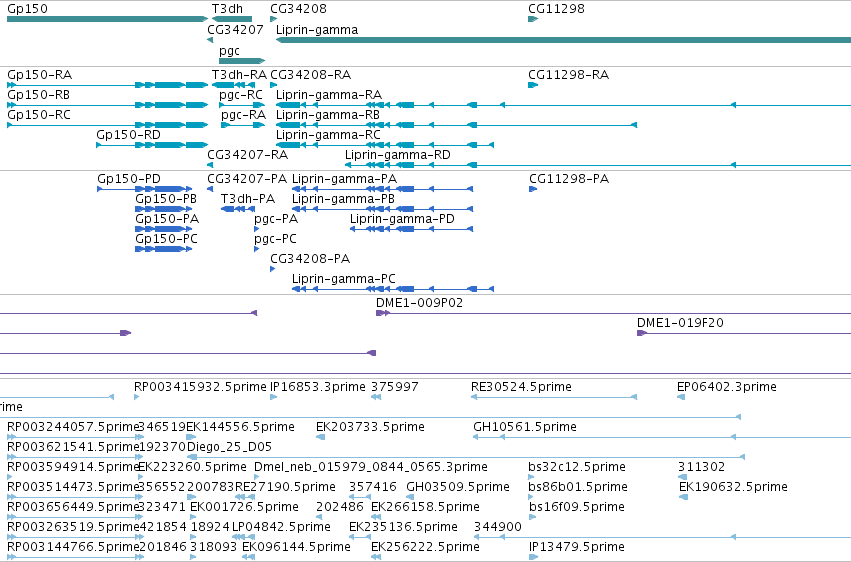
Task: Click the CG34207-RA transcript label
Action: 247,155
